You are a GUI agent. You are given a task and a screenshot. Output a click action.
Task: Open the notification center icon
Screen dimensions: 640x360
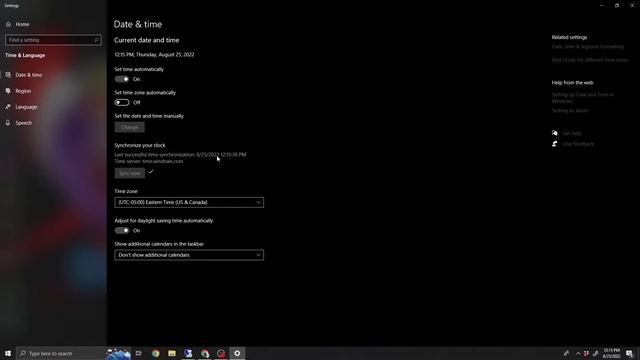pos(630,353)
